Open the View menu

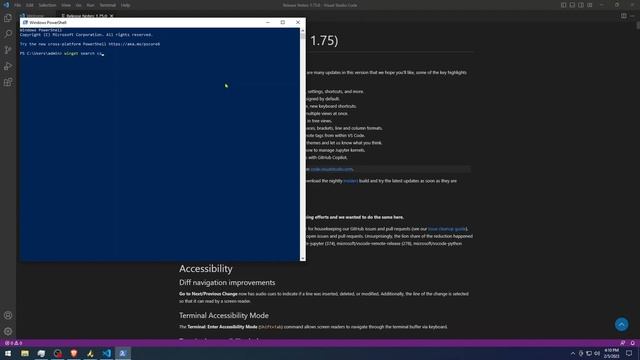pyautogui.click(x=66, y=5)
